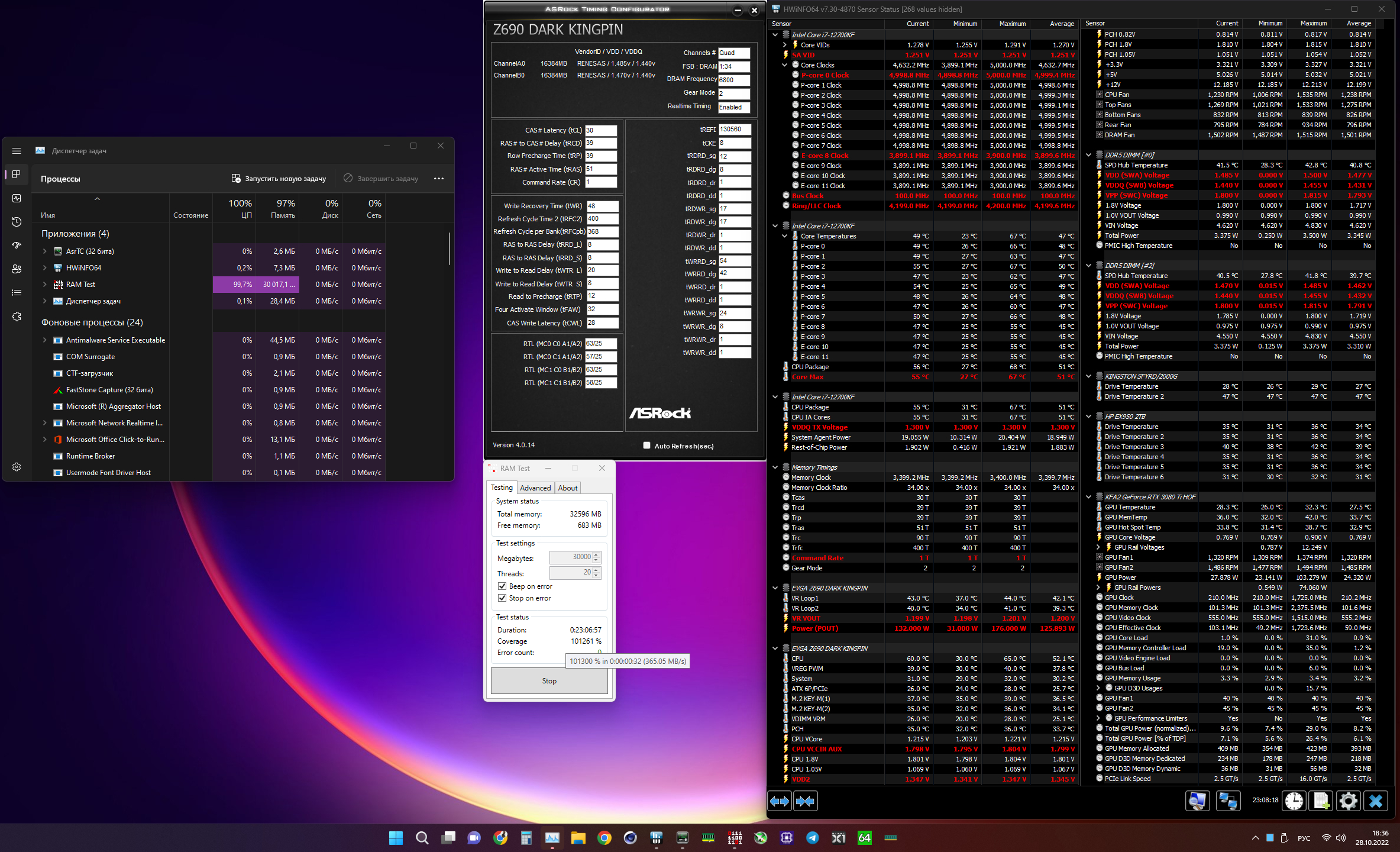Toggle Auto Refresh checkbox in Timing Configurator
The height and width of the screenshot is (852, 1400).
646,446
